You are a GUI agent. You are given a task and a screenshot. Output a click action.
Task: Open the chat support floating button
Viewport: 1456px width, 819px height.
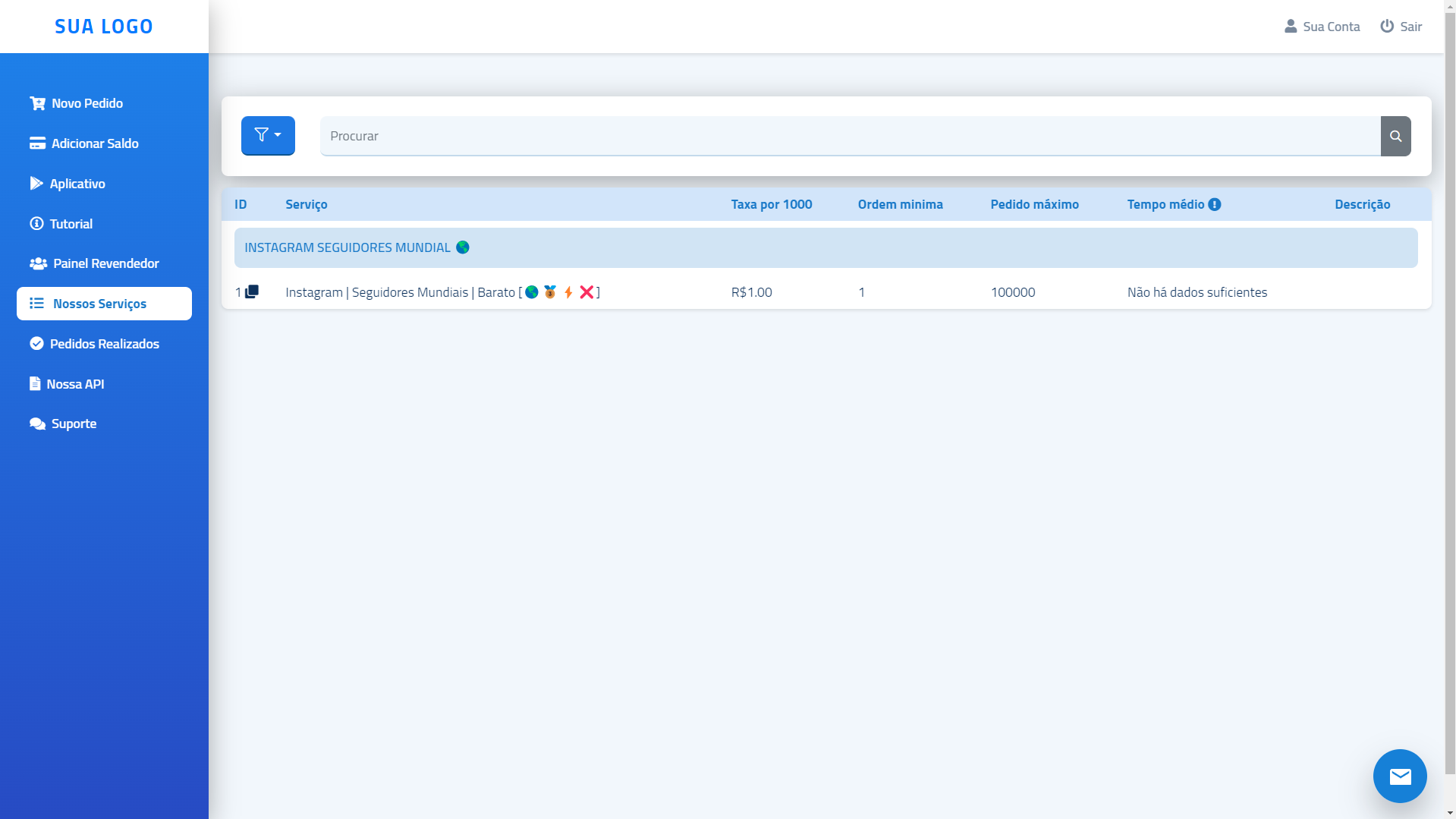pyautogui.click(x=1399, y=776)
